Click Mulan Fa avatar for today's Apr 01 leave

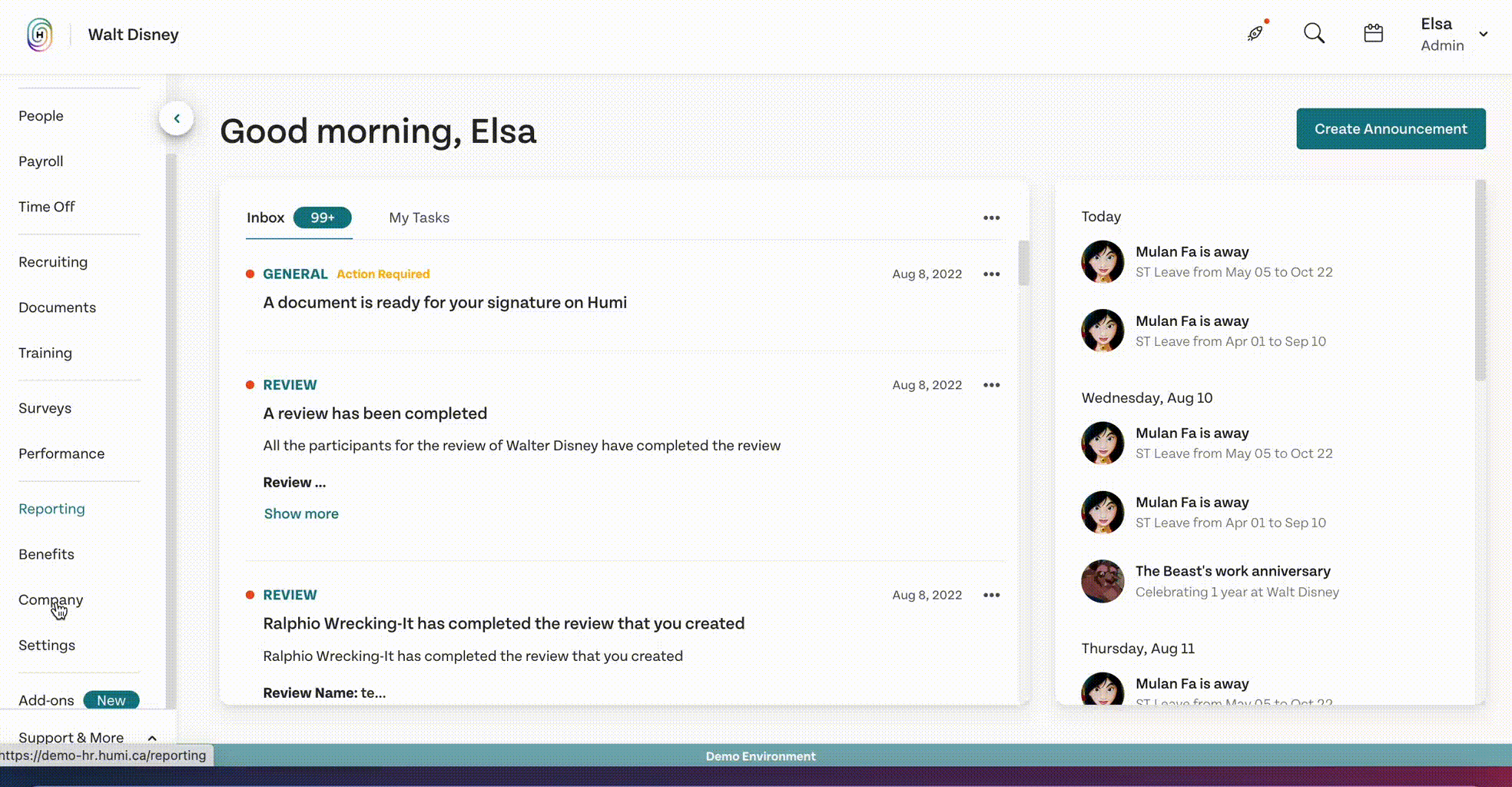1102,331
